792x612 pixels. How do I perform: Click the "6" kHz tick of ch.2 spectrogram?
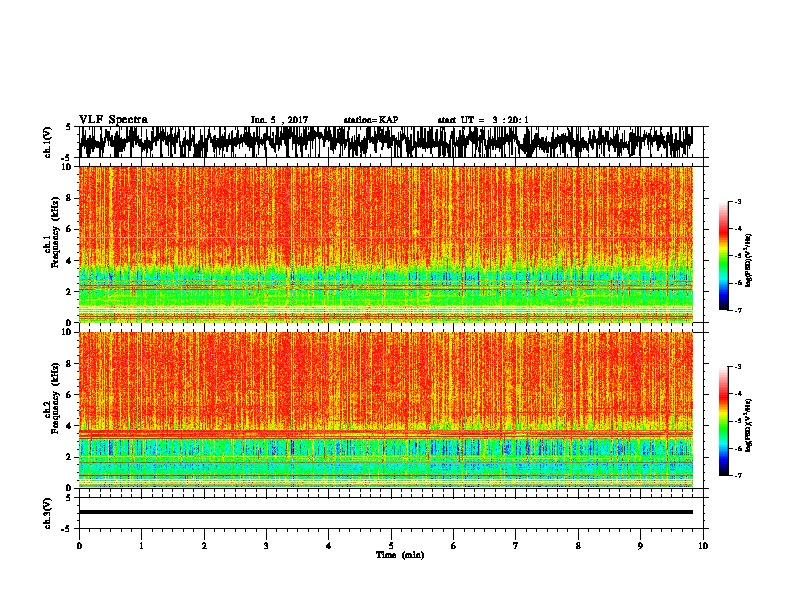coord(69,395)
